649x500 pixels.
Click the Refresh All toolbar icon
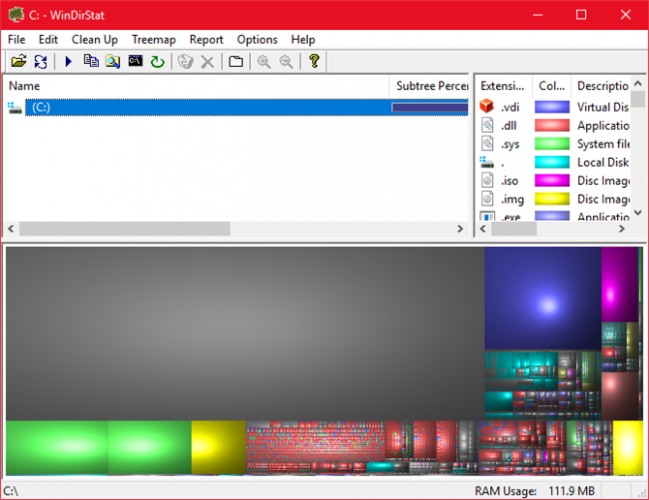click(x=41, y=62)
